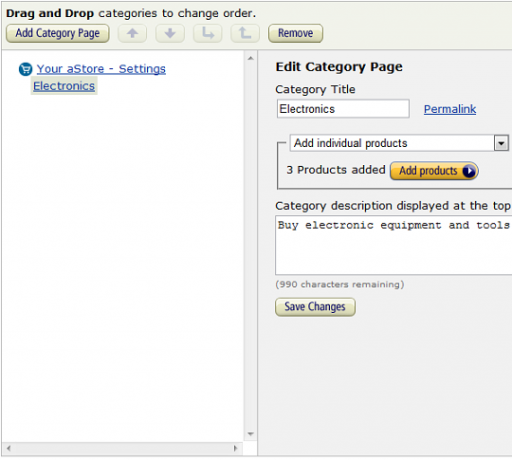Focus the Category Title text field
The width and height of the screenshot is (512, 460).
(x=343, y=109)
